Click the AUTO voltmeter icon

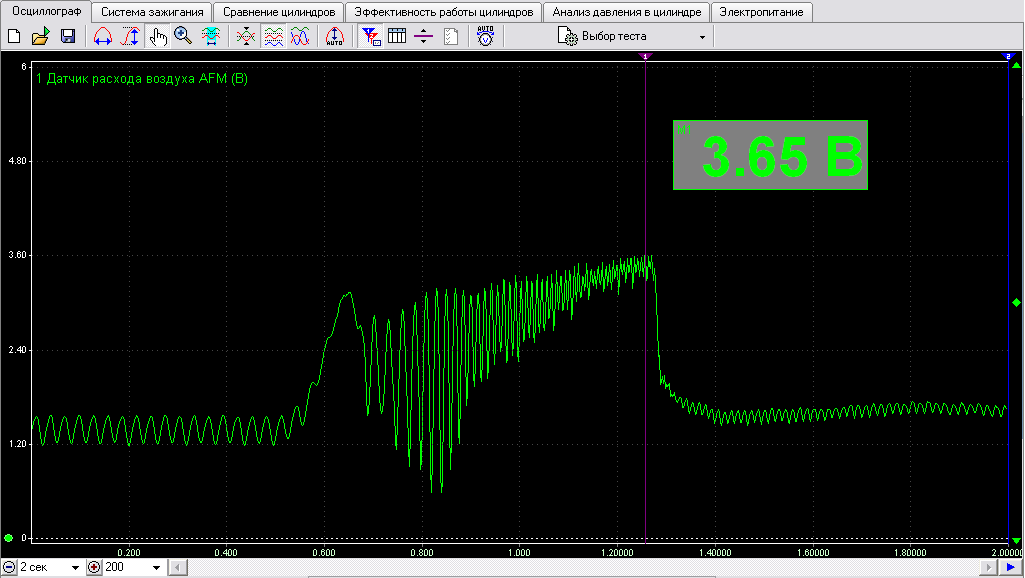(x=485, y=37)
